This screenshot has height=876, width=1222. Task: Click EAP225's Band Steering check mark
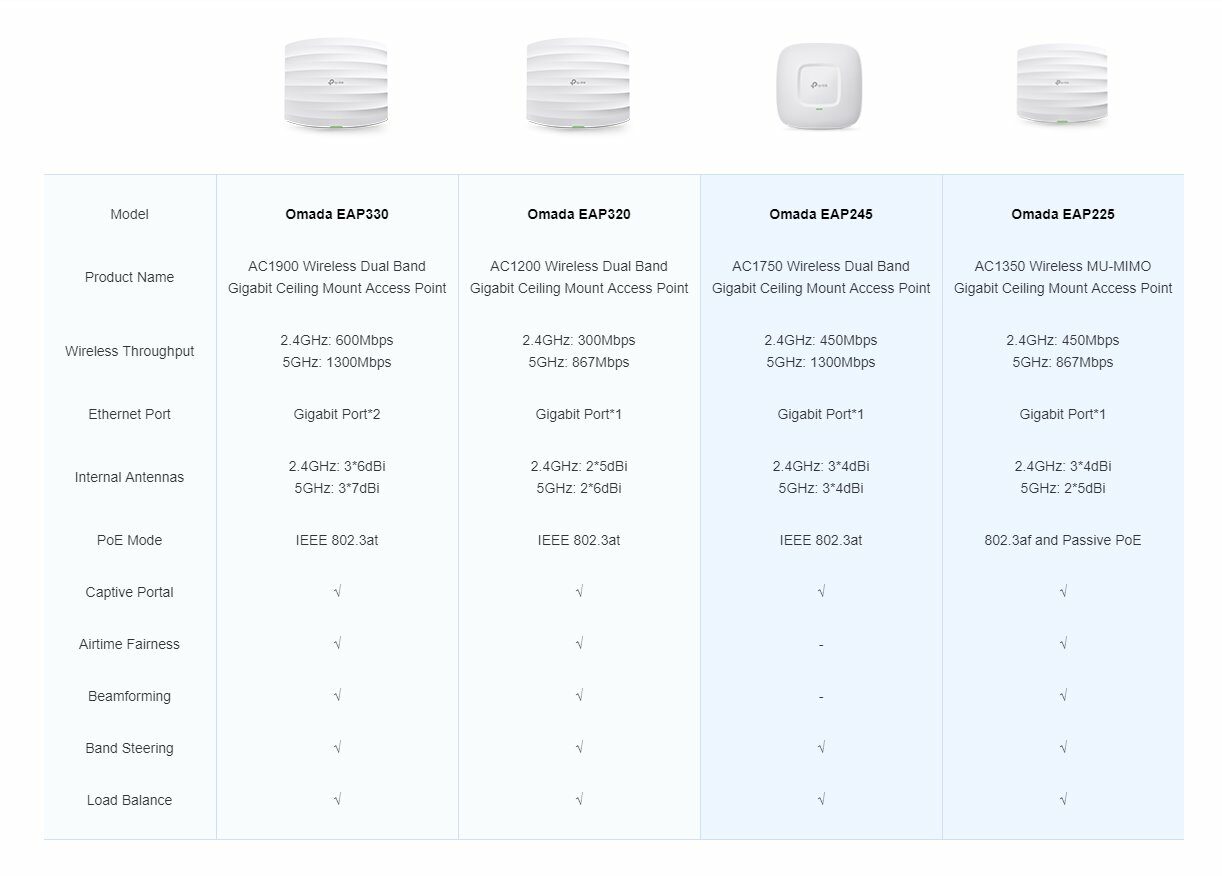click(1063, 748)
